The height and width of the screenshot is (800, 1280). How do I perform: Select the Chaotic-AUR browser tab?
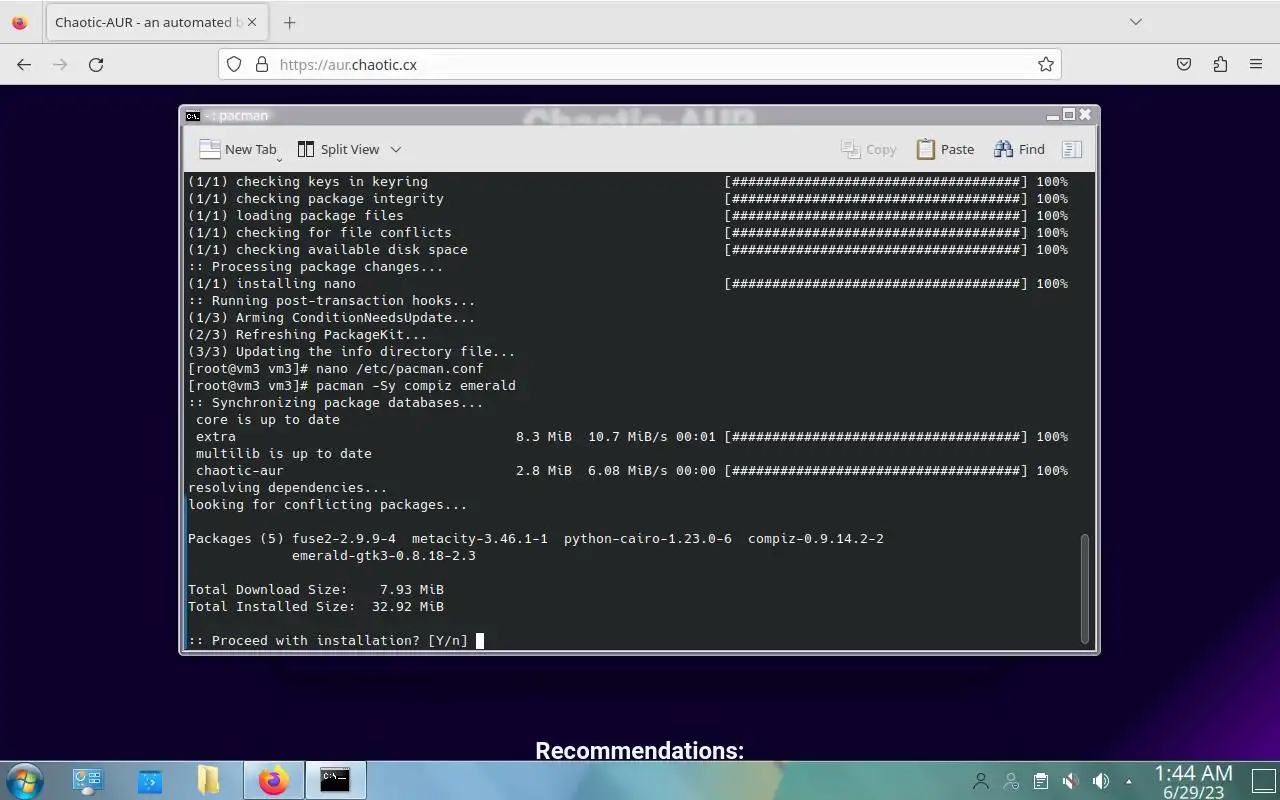(155, 22)
